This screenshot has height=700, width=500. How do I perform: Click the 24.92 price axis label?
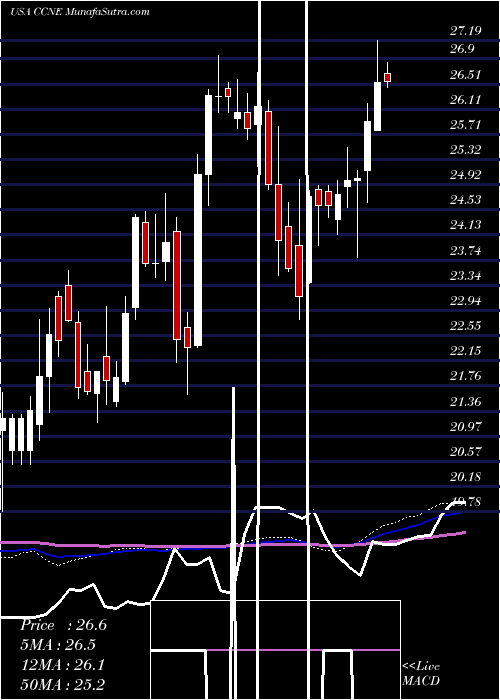pos(466,175)
